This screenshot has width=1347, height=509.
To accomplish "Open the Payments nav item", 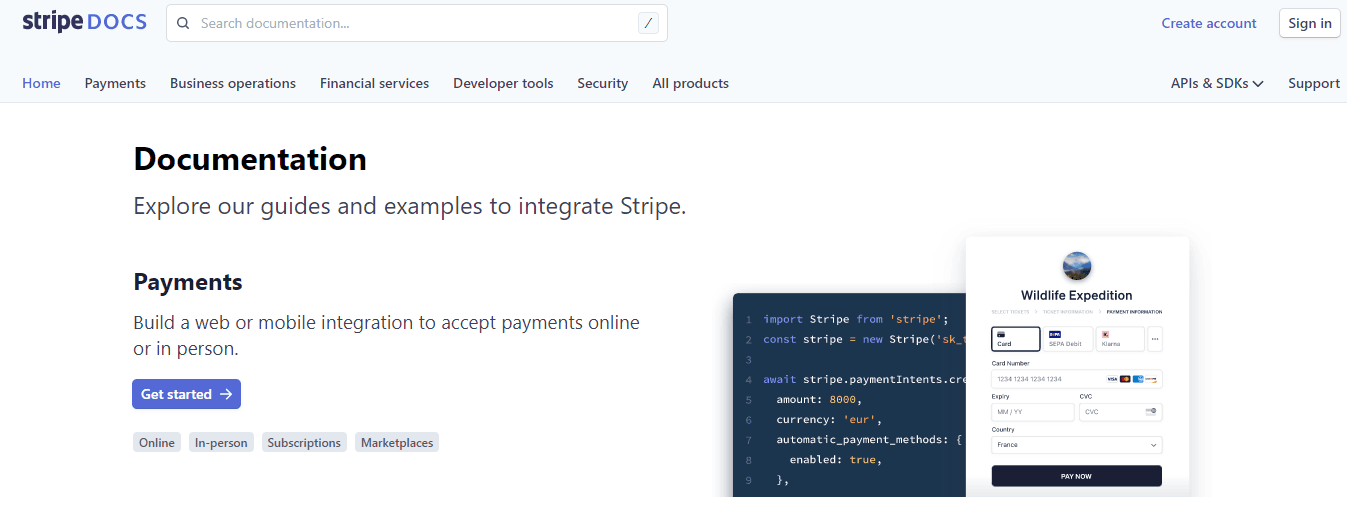I will 115,83.
